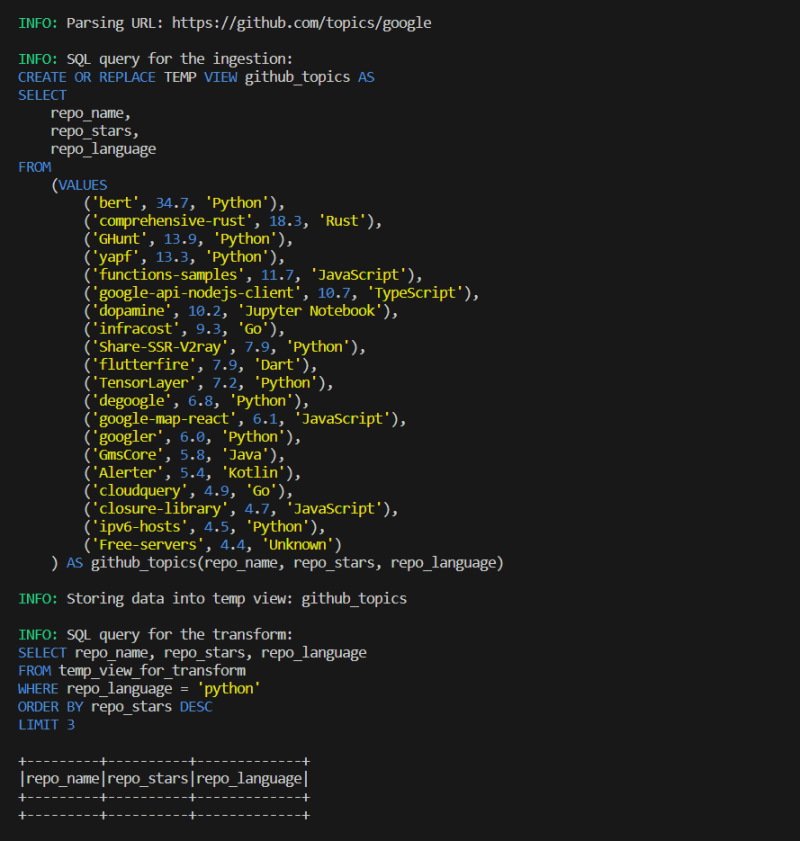Screen dimensions: 800x841
Task: Click 'SQL query for the transform:' line
Action: click(180, 635)
